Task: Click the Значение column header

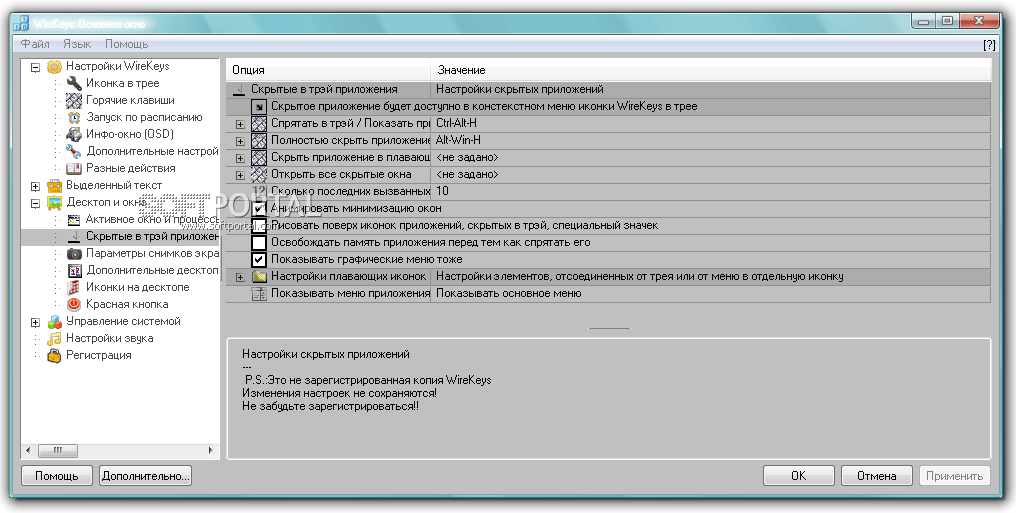Action: tap(711, 70)
